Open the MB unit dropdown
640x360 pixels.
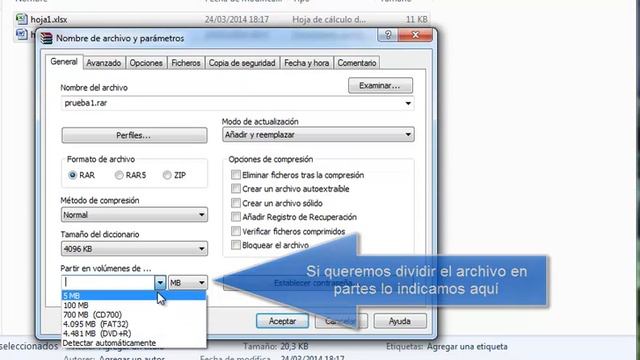click(x=188, y=282)
